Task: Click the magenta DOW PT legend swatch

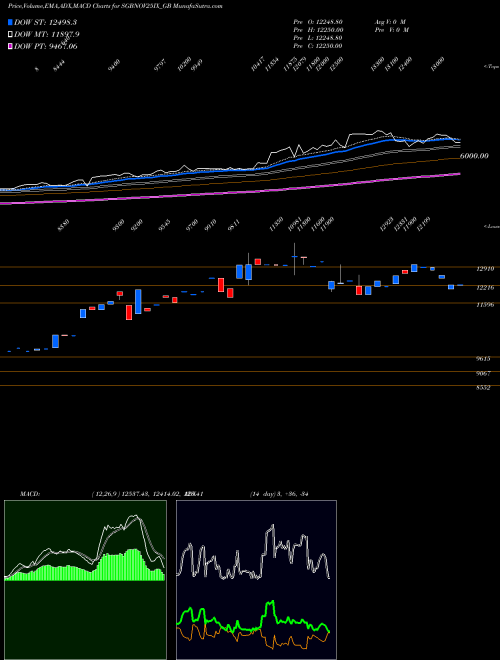Action: (x=10, y=46)
